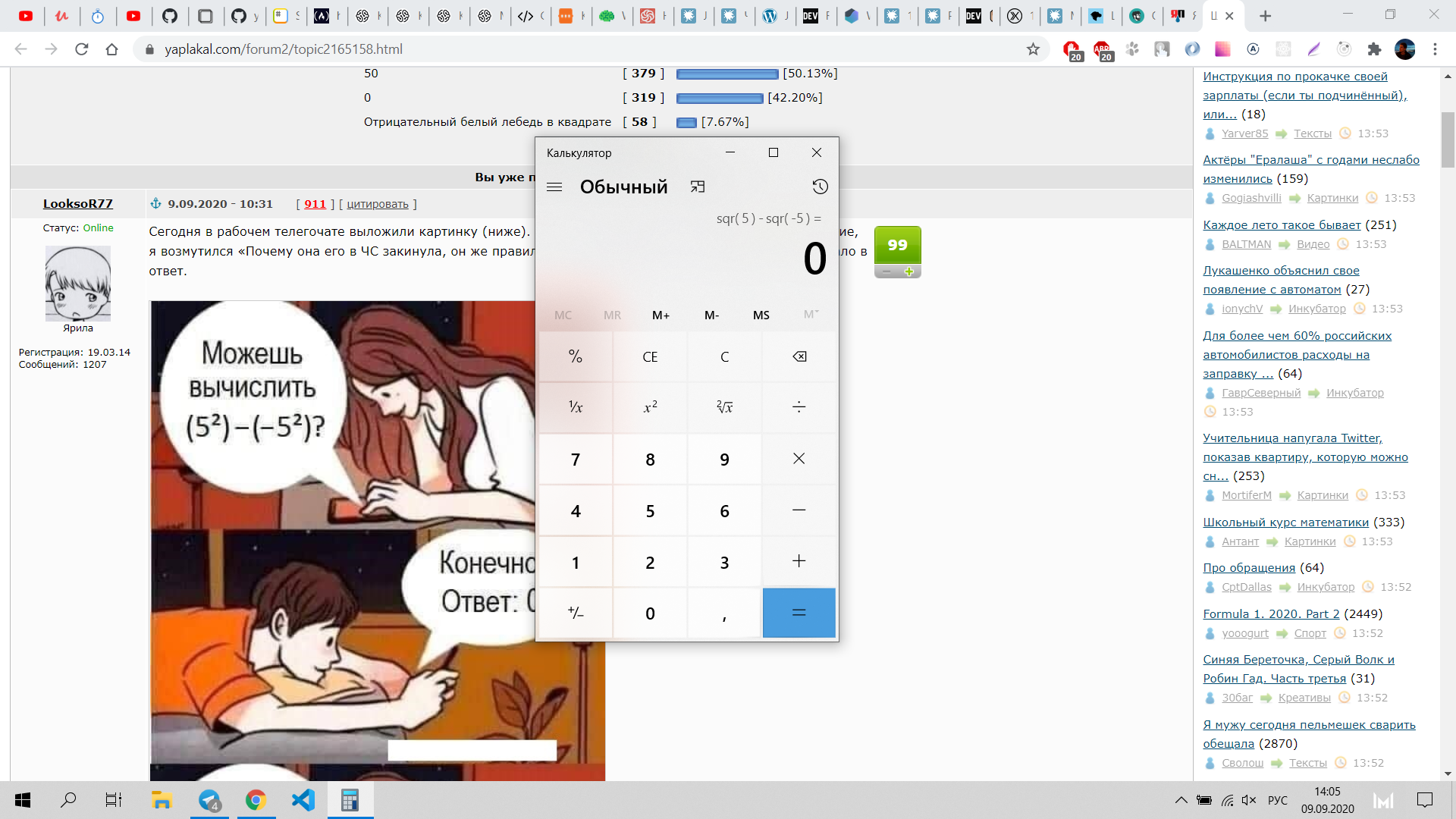Open Calculator taskbar icon
1456x819 pixels.
click(x=350, y=800)
